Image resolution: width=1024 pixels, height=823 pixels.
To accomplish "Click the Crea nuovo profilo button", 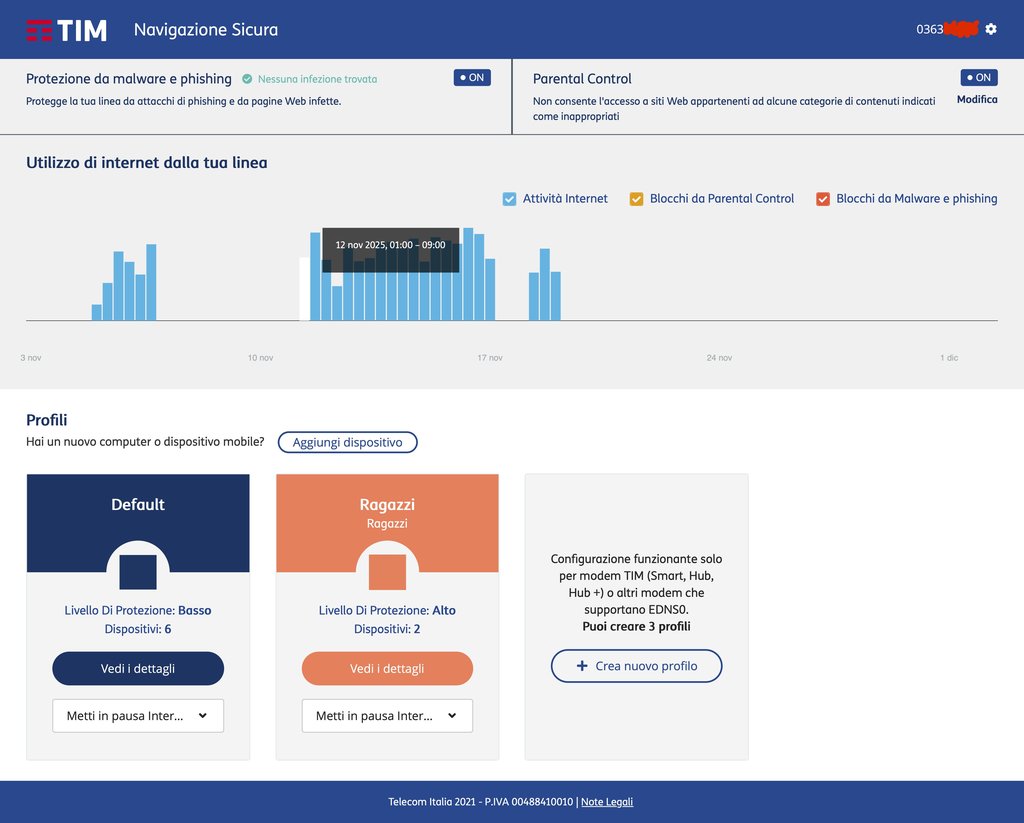I will [636, 666].
